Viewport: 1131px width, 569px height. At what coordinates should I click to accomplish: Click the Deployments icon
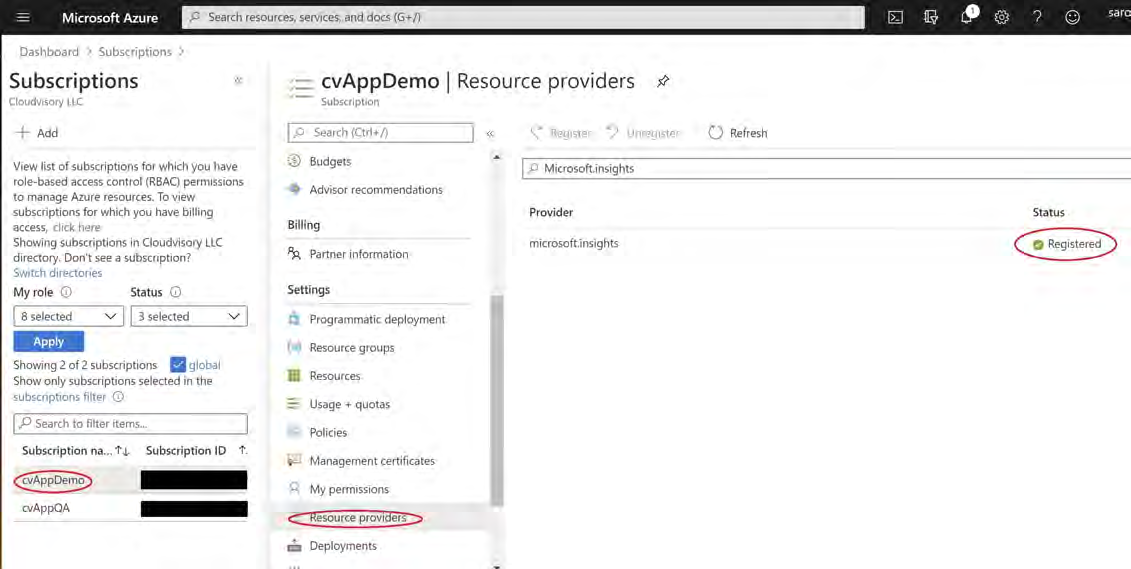point(294,545)
